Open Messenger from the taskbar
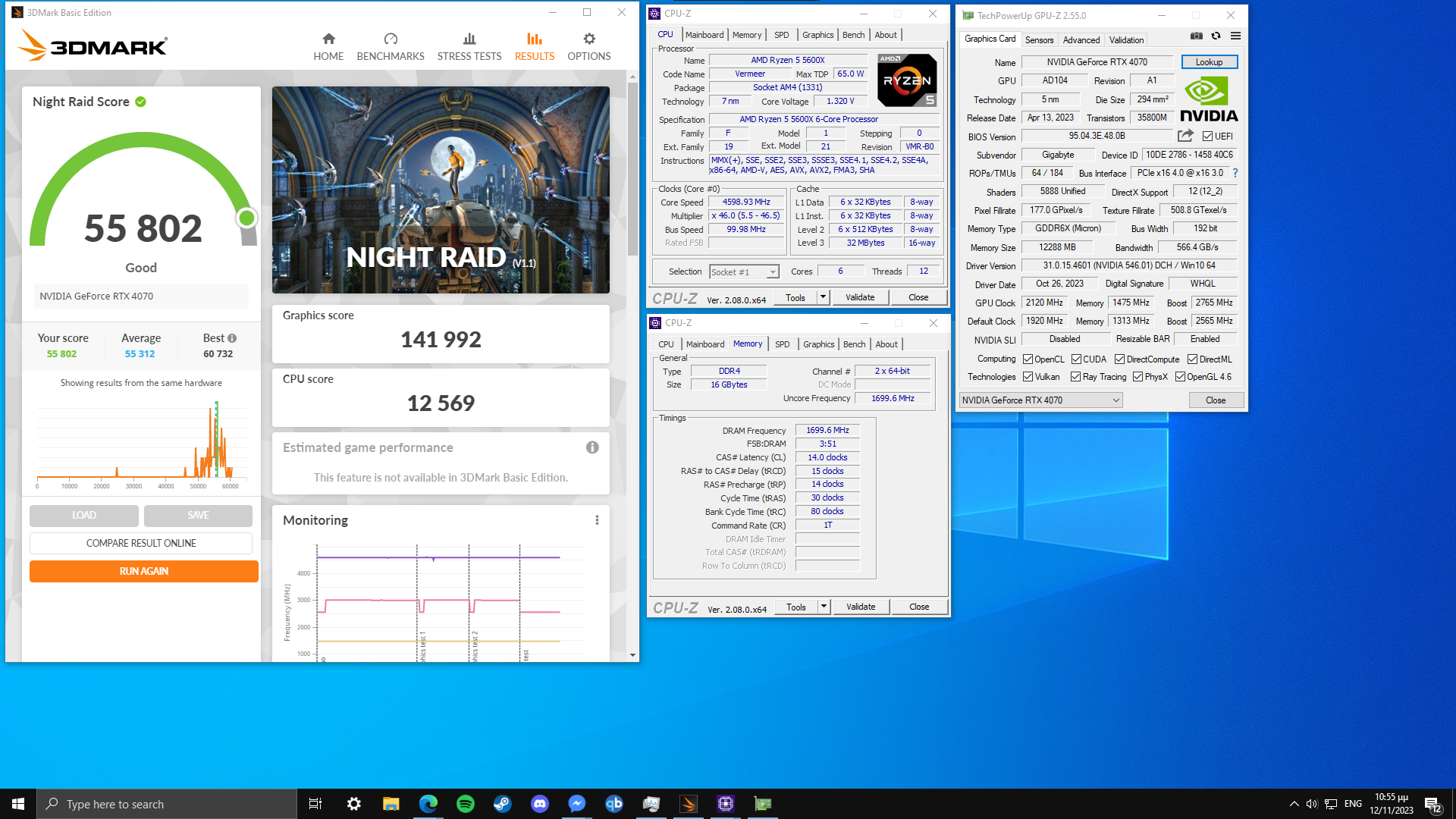Screen dimensions: 1456x819 point(577,804)
